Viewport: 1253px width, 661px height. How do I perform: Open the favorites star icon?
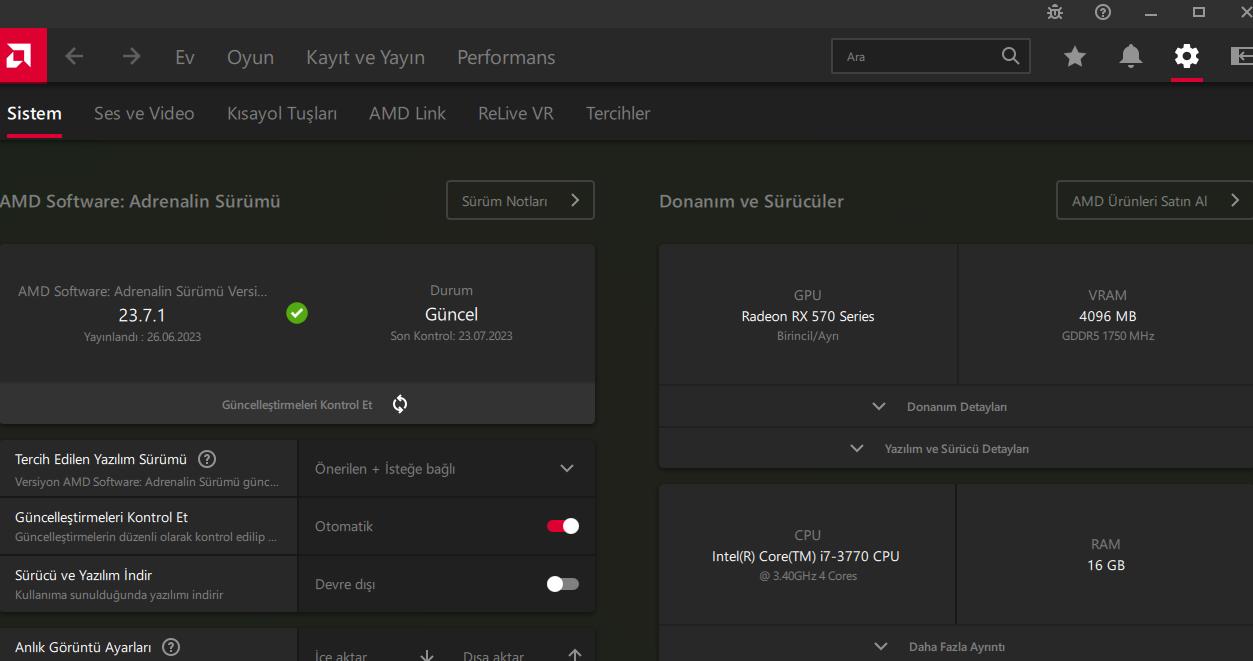[x=1074, y=57]
